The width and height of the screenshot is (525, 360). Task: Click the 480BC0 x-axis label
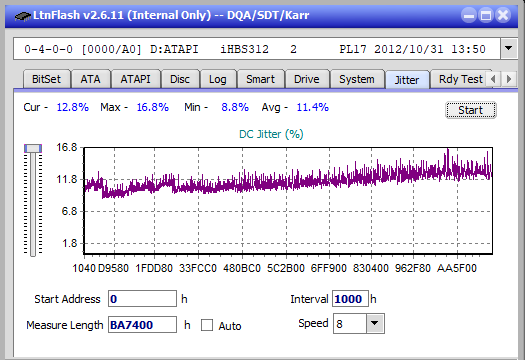tap(242, 268)
